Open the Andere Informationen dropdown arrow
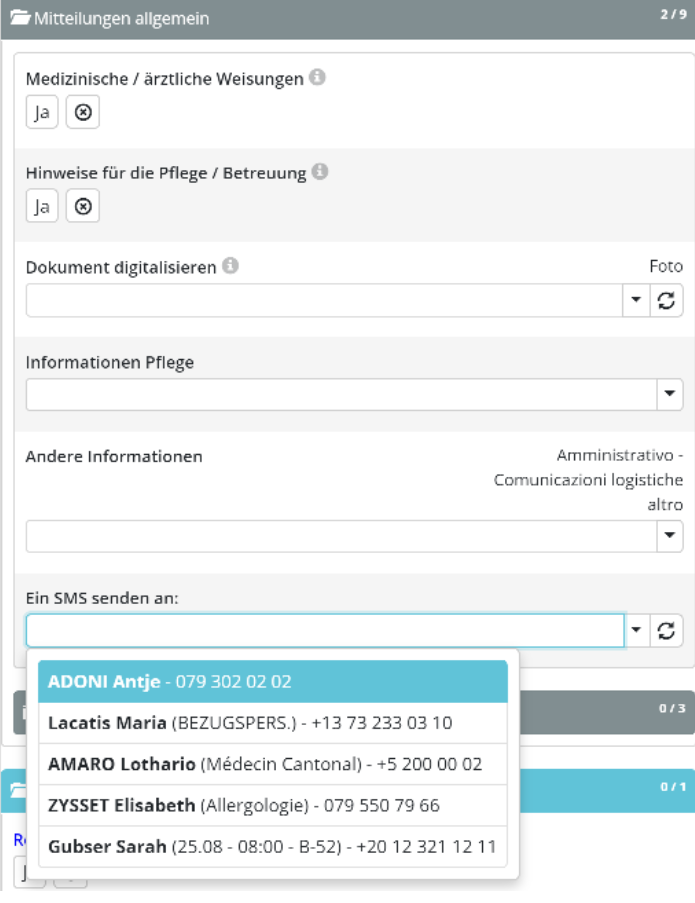 (670, 537)
